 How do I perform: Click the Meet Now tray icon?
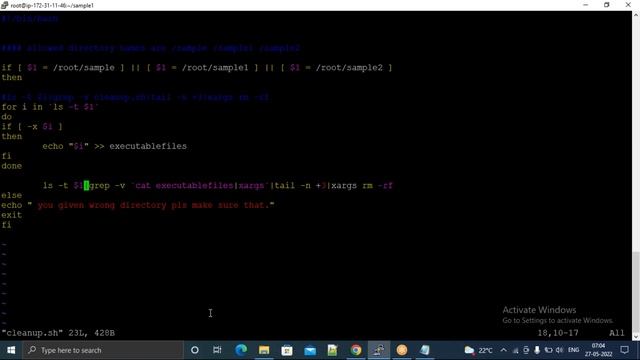click(x=526, y=350)
